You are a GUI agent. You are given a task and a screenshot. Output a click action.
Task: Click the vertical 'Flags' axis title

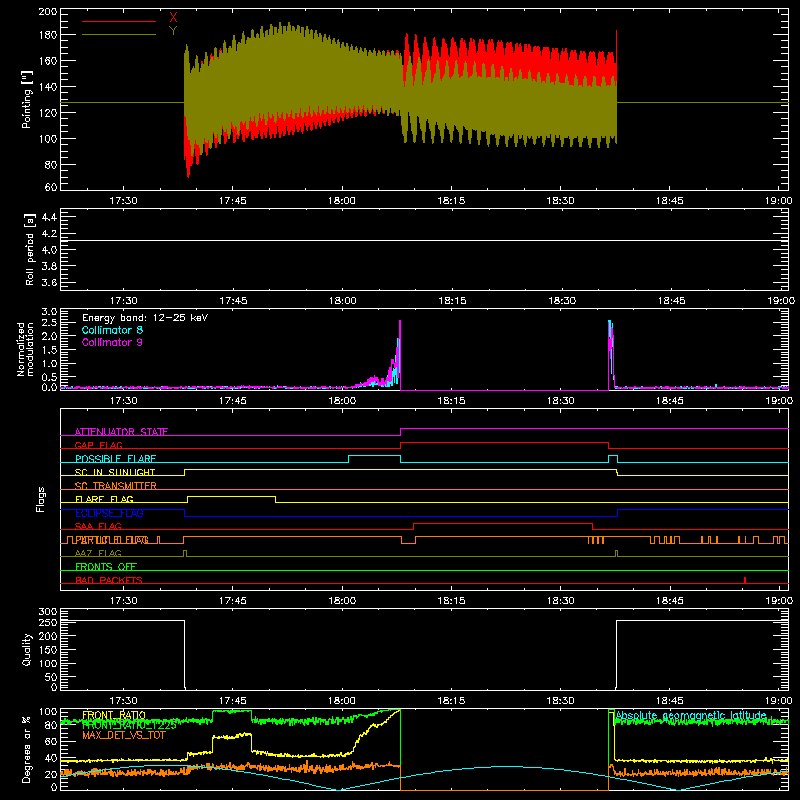point(41,499)
